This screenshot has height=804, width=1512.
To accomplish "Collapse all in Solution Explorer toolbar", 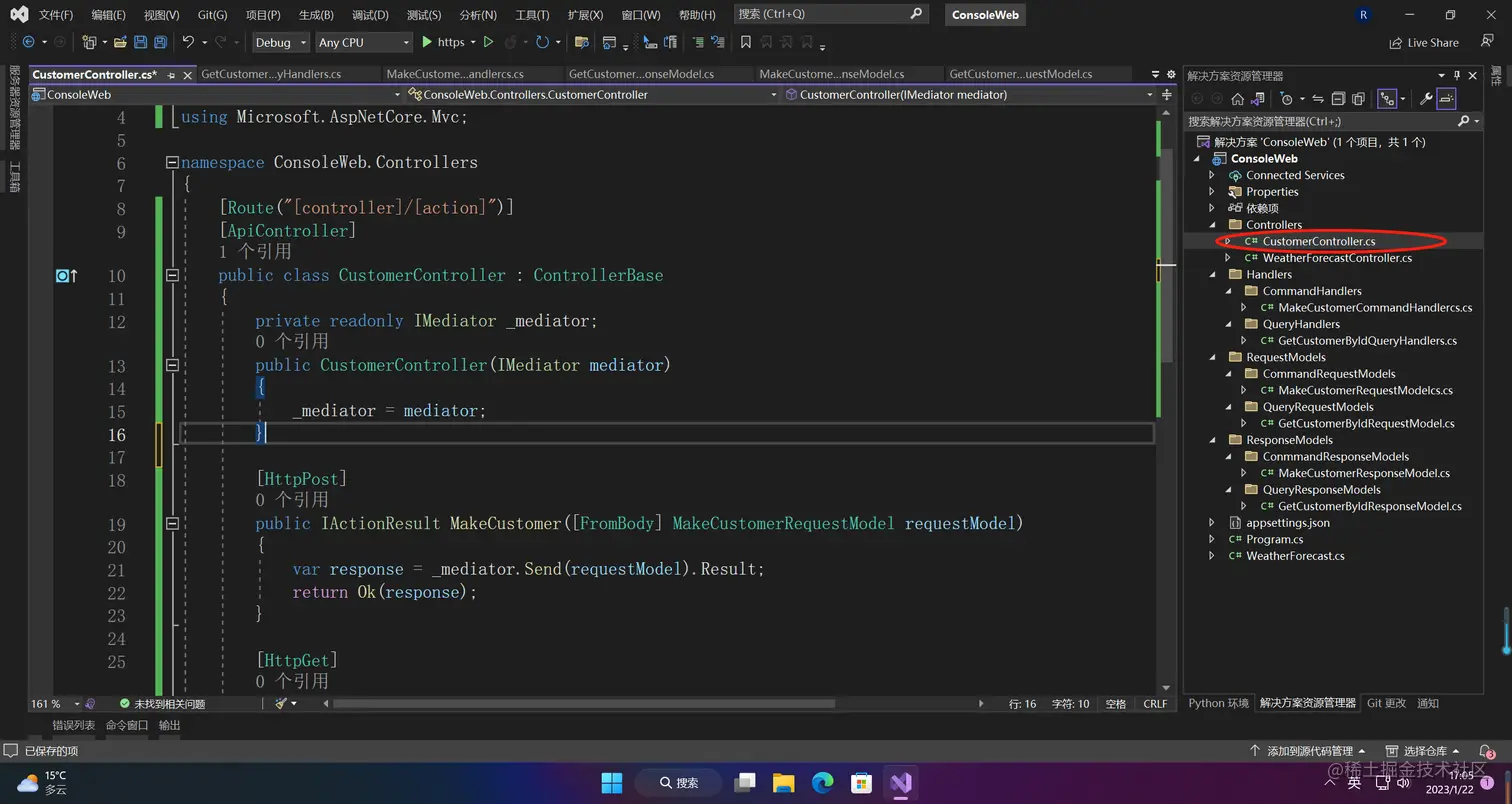I will [x=1338, y=98].
